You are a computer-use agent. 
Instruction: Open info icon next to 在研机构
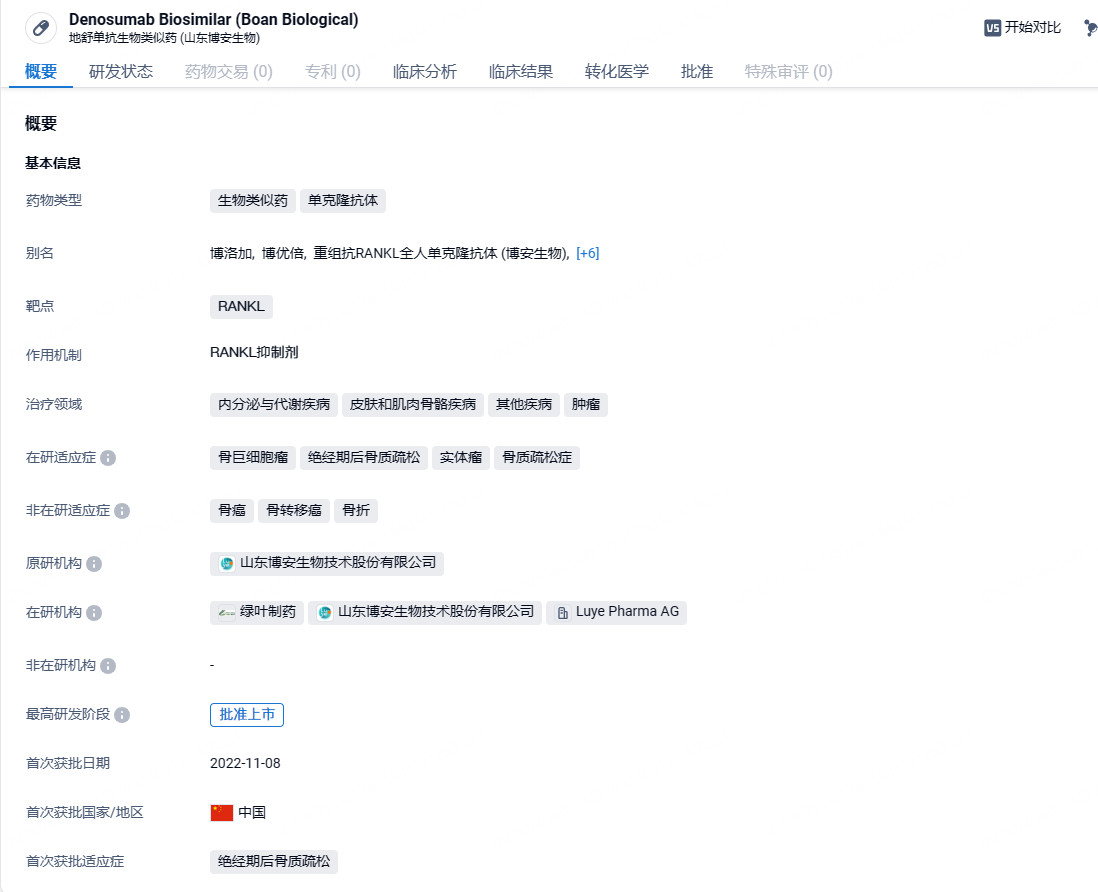coord(94,613)
